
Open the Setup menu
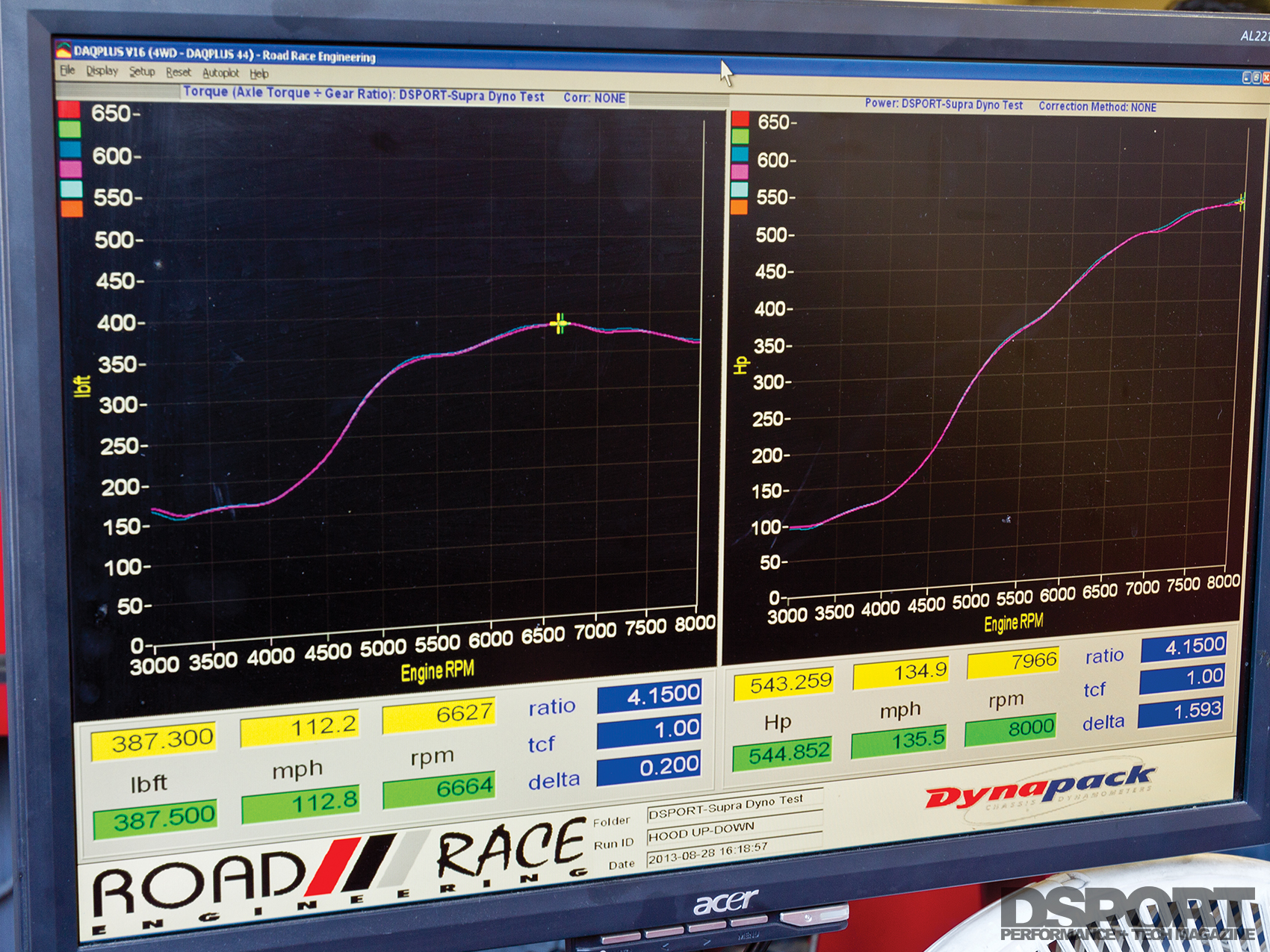142,71
